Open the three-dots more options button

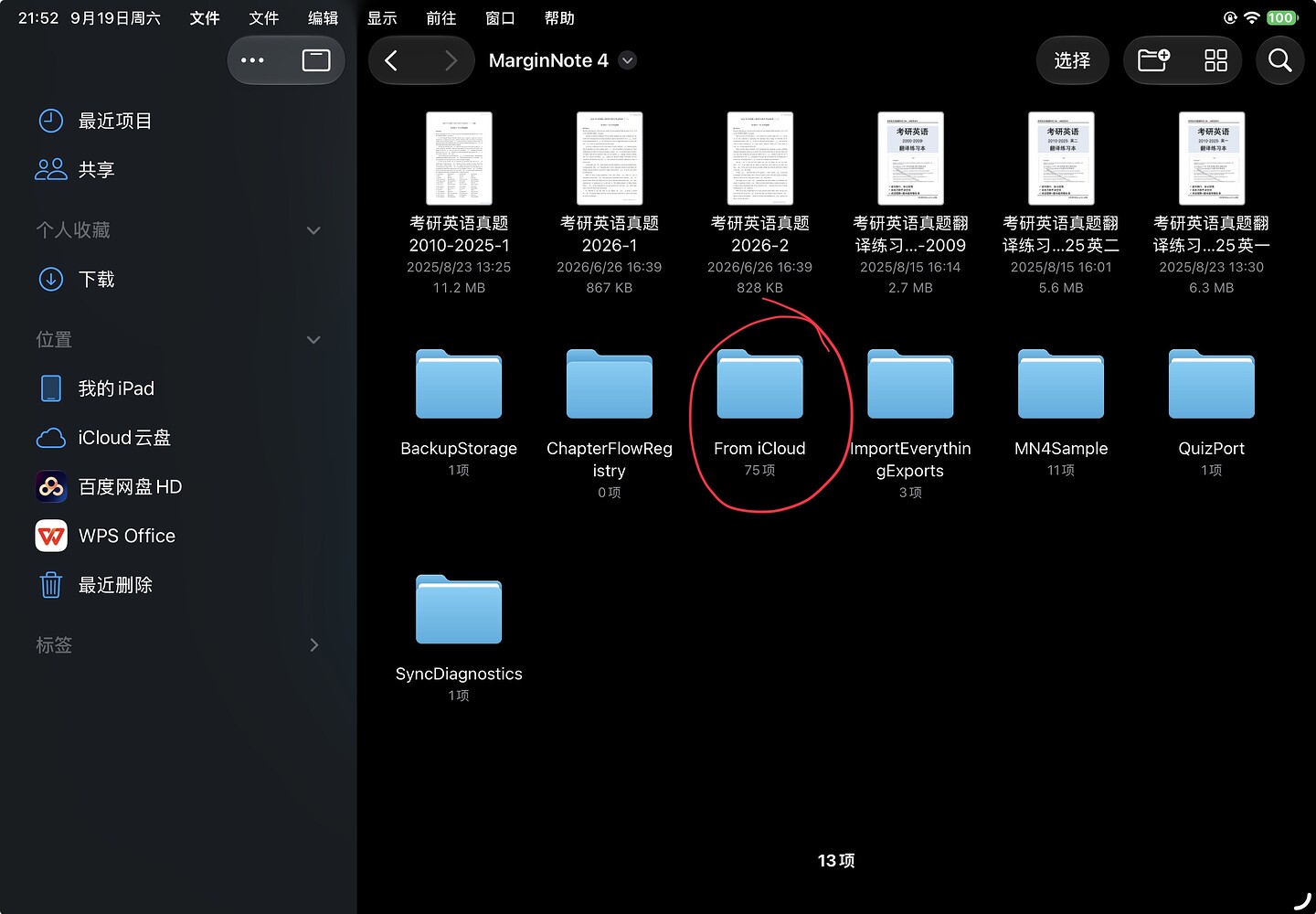[x=252, y=60]
